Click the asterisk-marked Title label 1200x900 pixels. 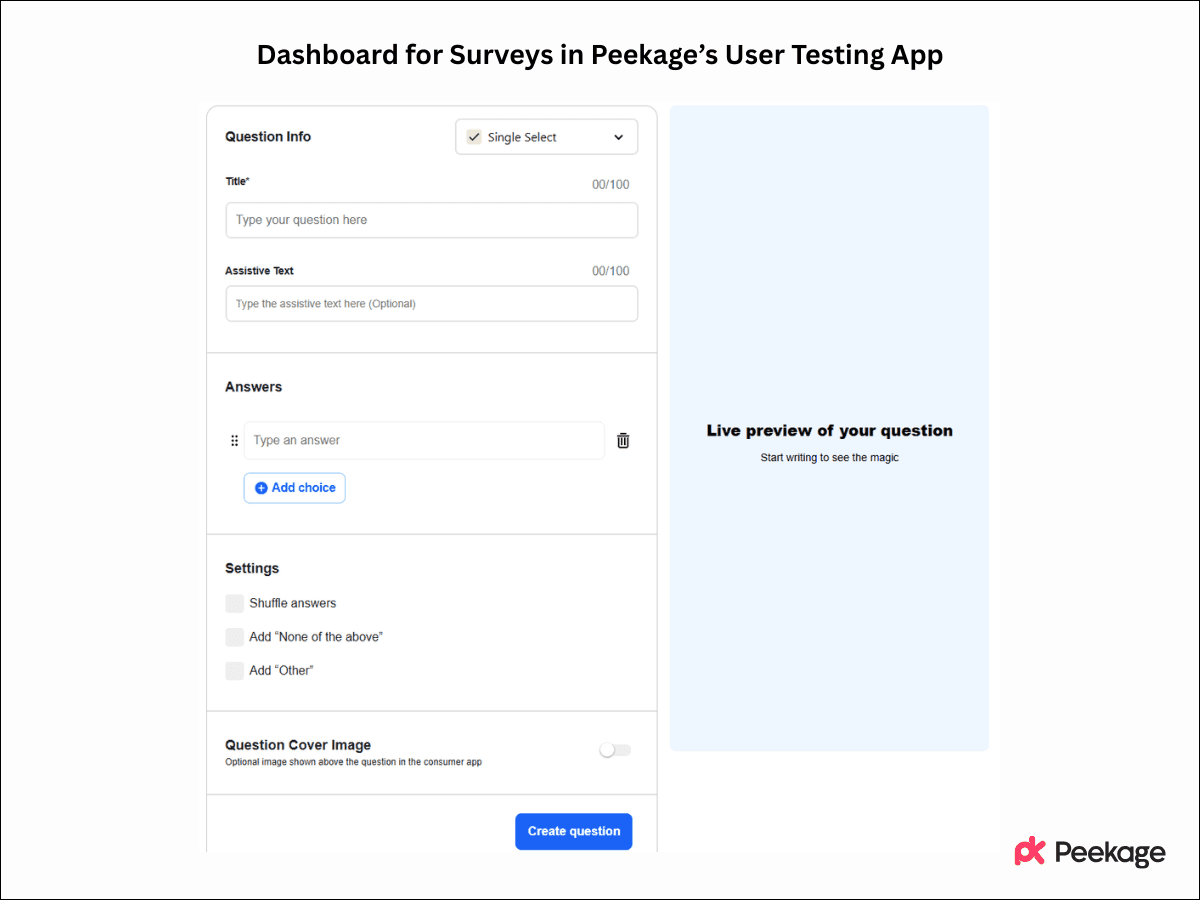point(237,182)
